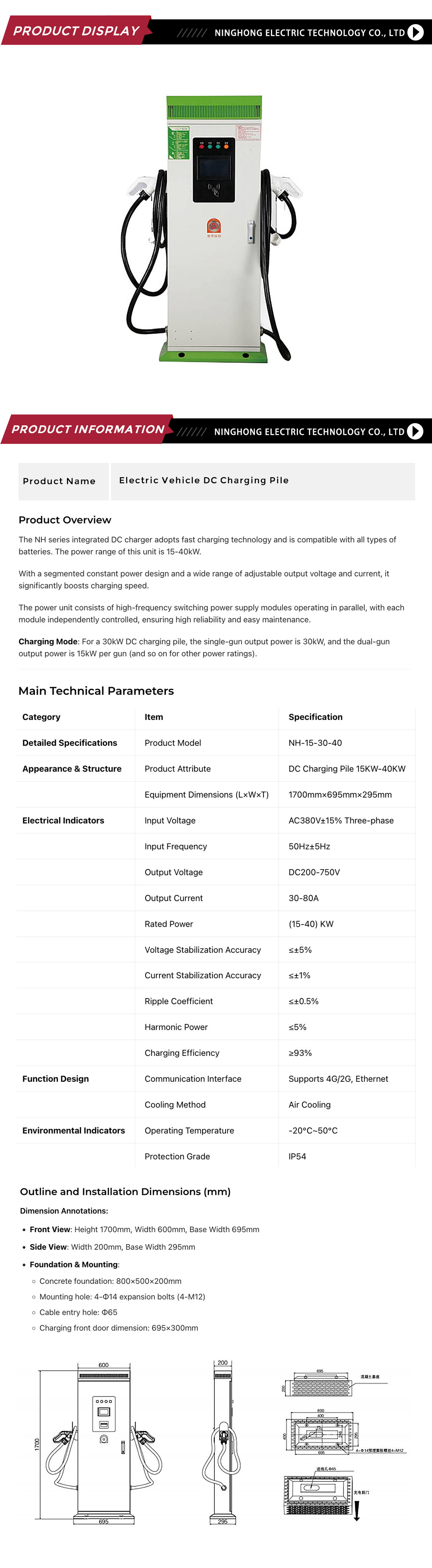Click the Specification column header

click(315, 717)
